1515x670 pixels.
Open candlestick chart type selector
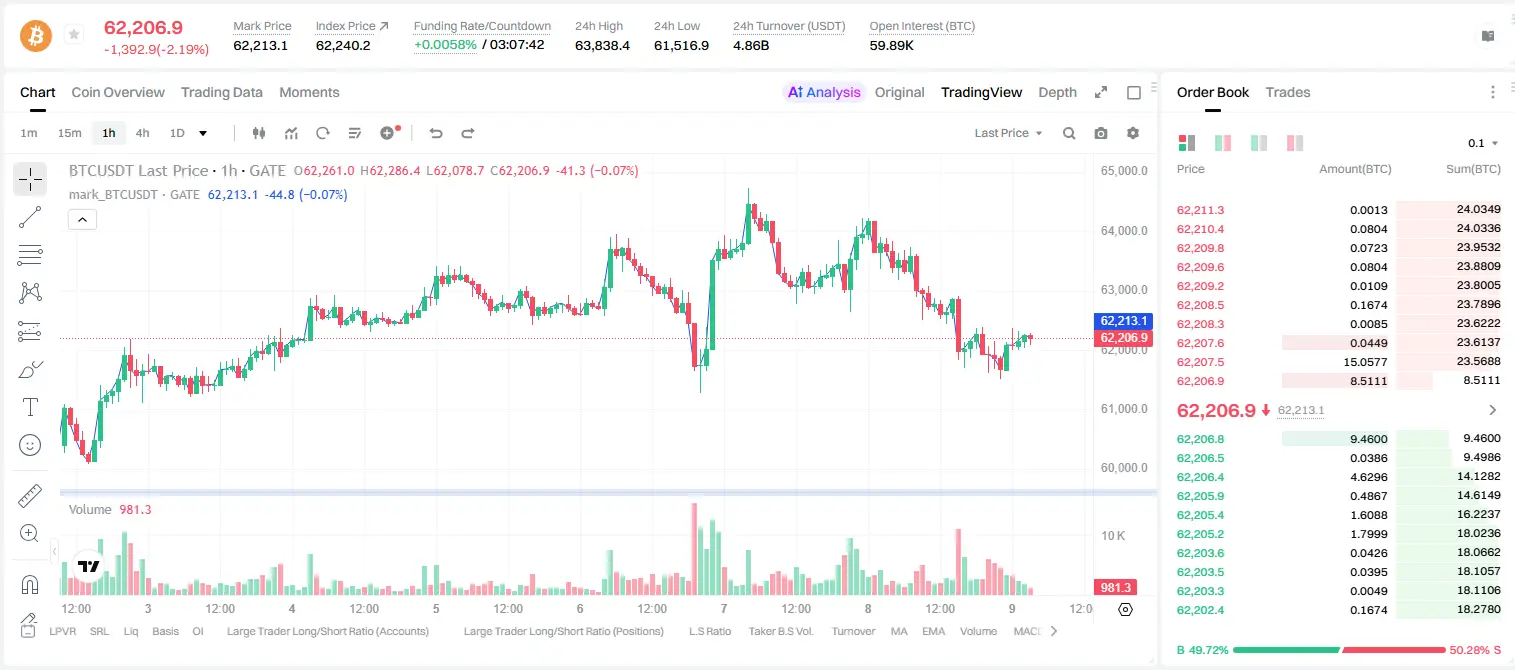(259, 133)
